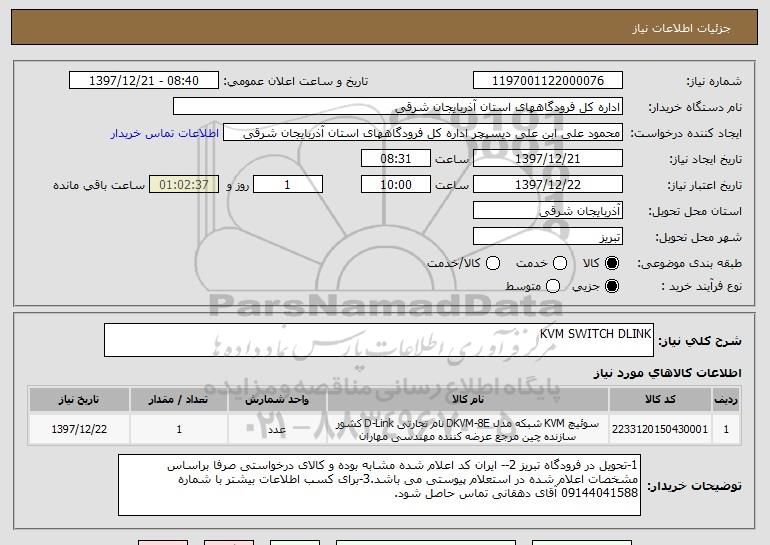Click the creation time field 08:31
Screen dimensions: 770x545
(x=396, y=159)
